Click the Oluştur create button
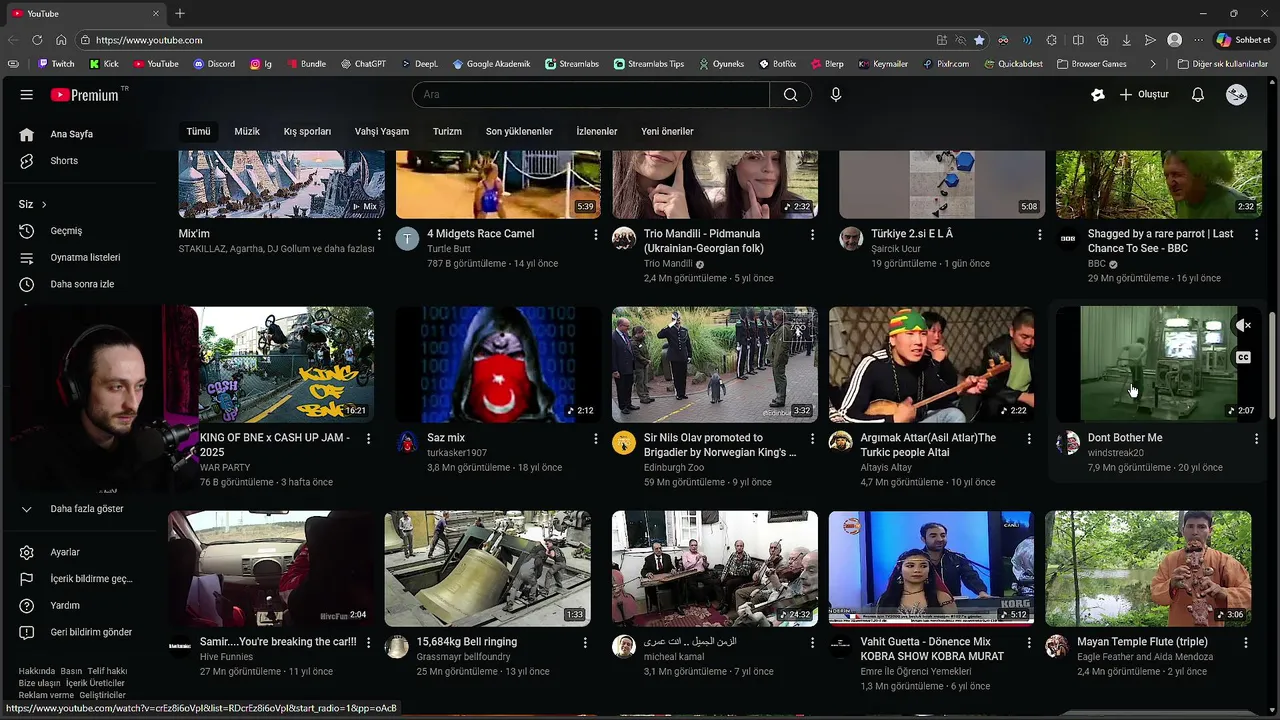Image resolution: width=1280 pixels, height=720 pixels. click(1144, 95)
